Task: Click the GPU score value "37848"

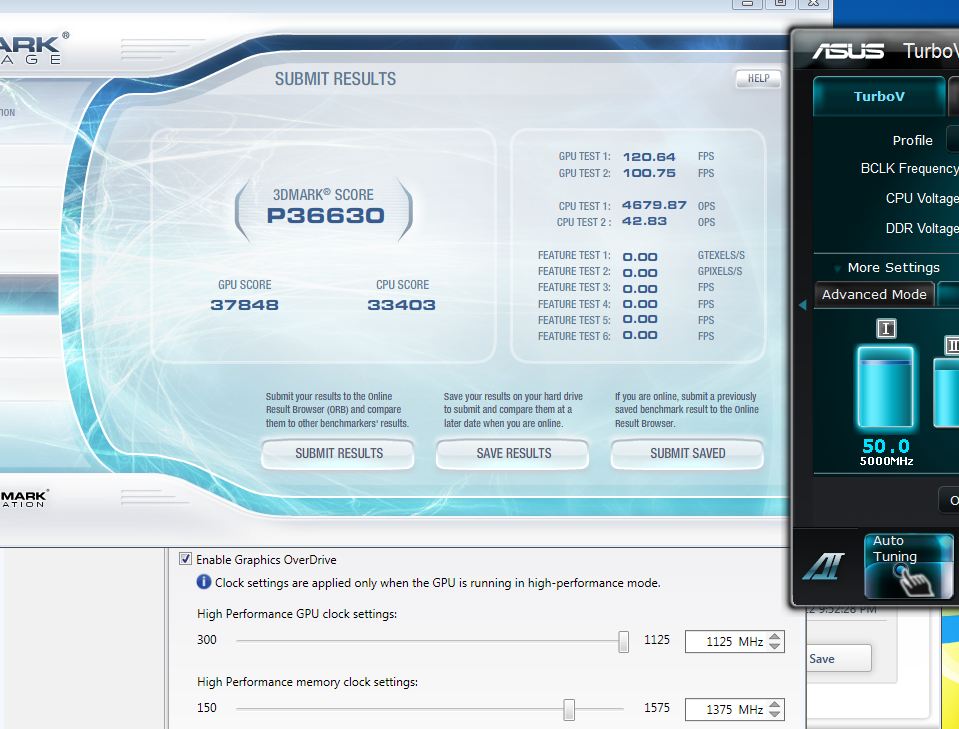Action: pyautogui.click(x=244, y=305)
